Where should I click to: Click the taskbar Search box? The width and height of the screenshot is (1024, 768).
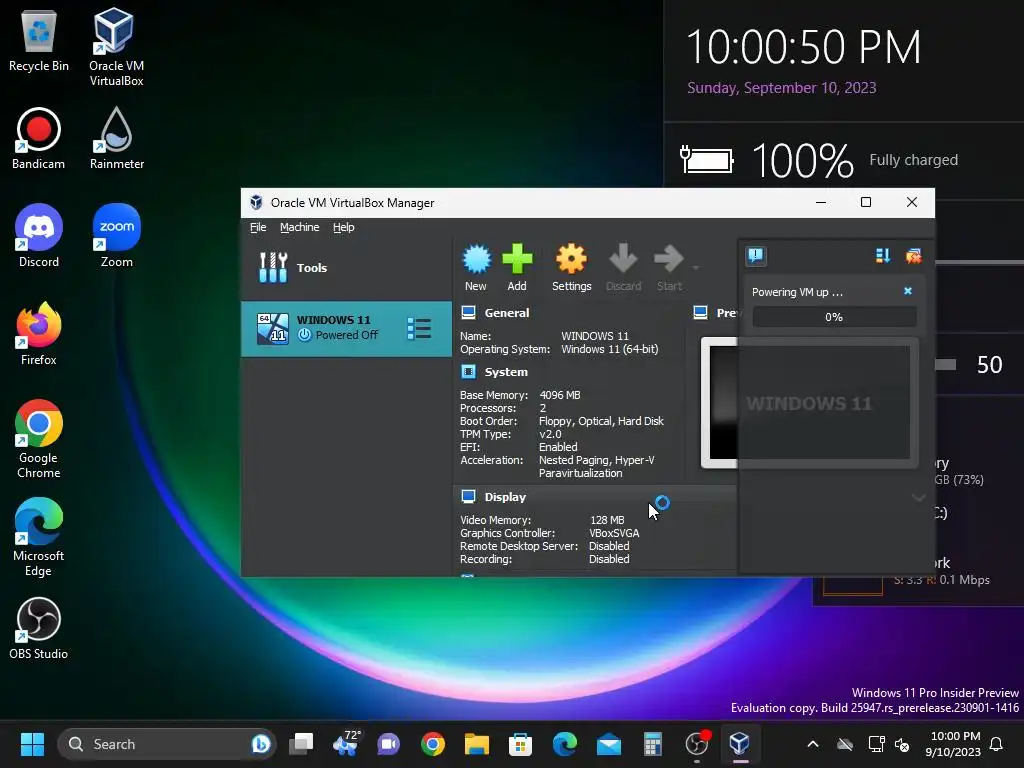(x=167, y=744)
